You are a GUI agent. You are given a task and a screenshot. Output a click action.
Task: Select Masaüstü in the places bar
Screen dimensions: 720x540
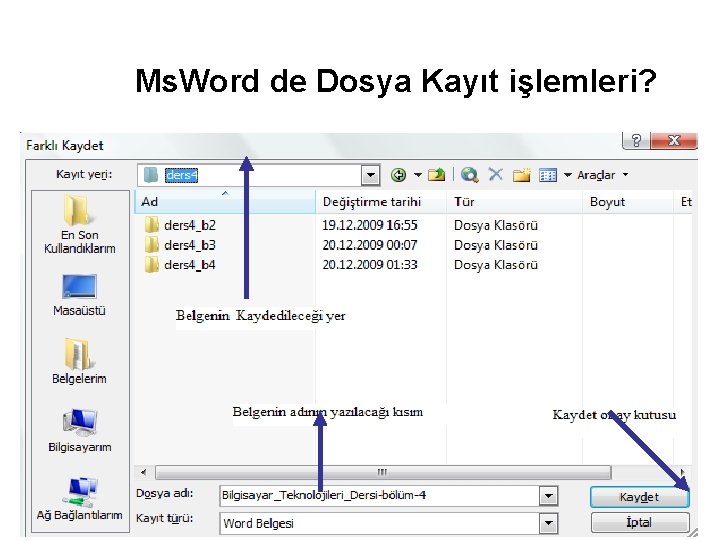(79, 295)
